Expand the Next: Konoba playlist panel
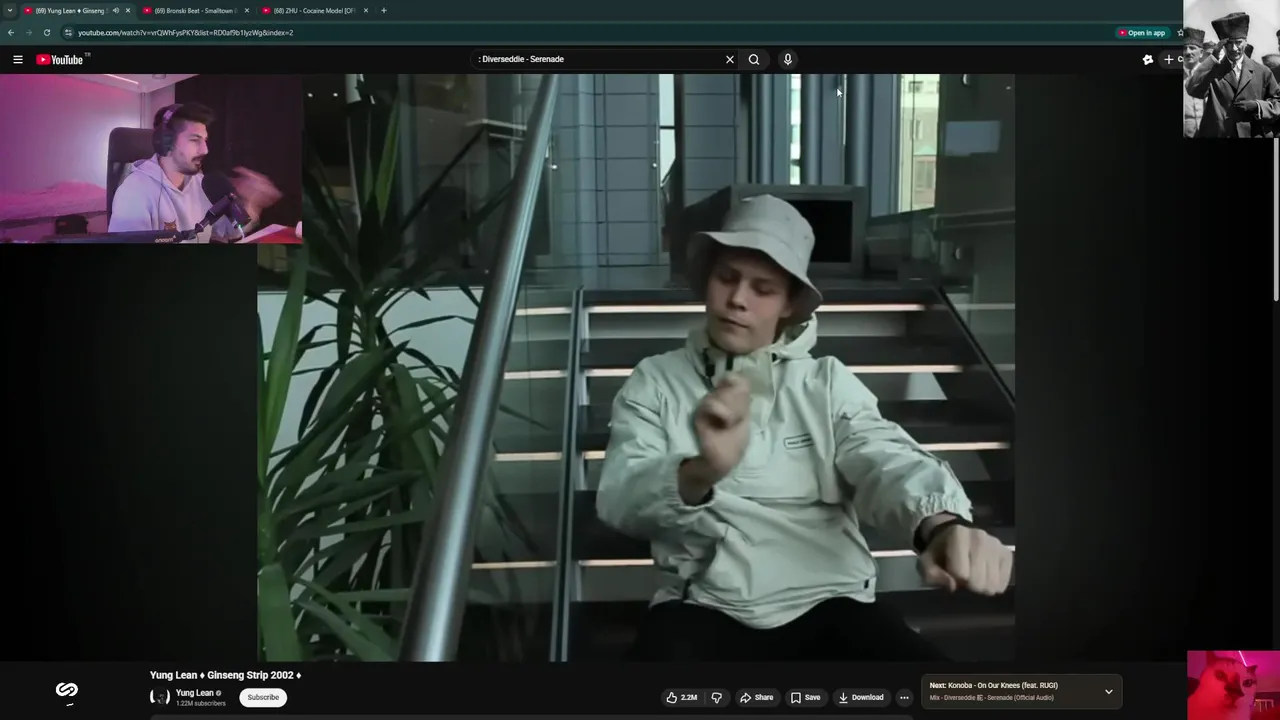The image size is (1280, 720). tap(1108, 692)
